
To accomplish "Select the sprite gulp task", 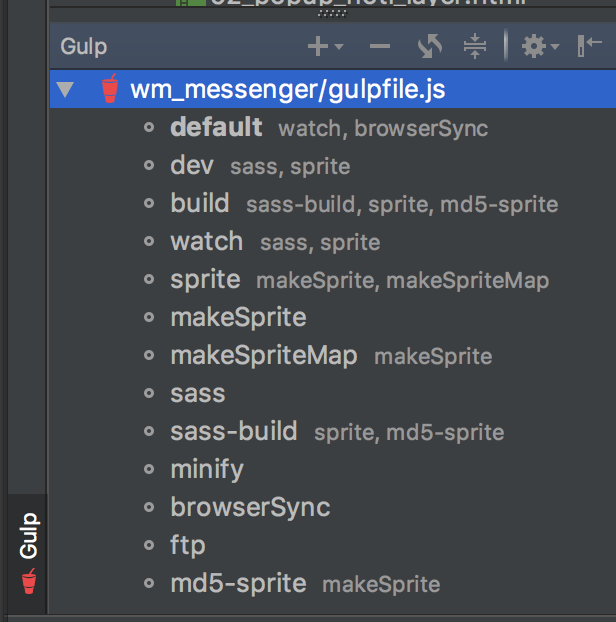I will [205, 279].
